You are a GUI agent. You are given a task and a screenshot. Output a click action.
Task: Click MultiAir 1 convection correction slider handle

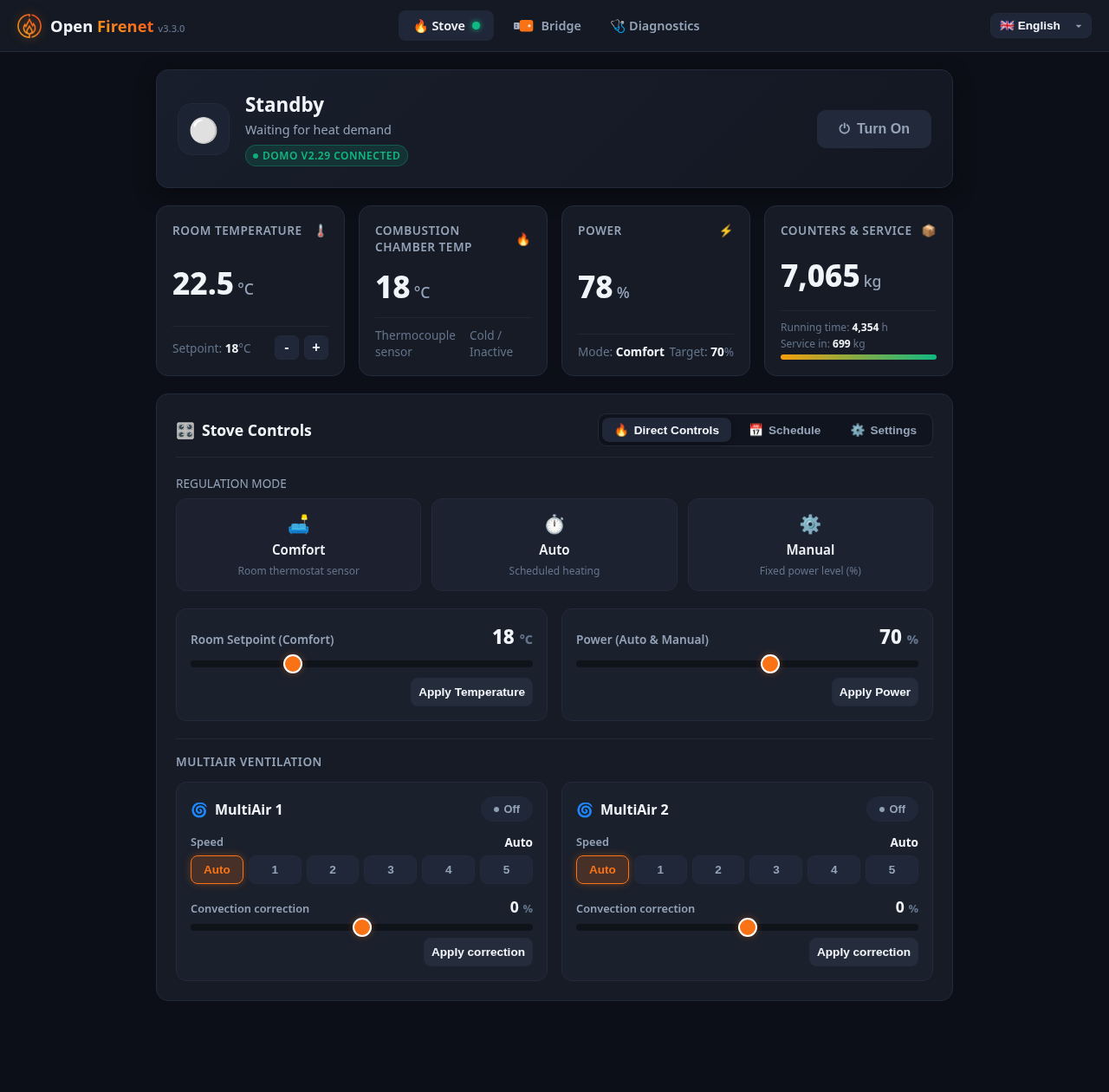362,927
